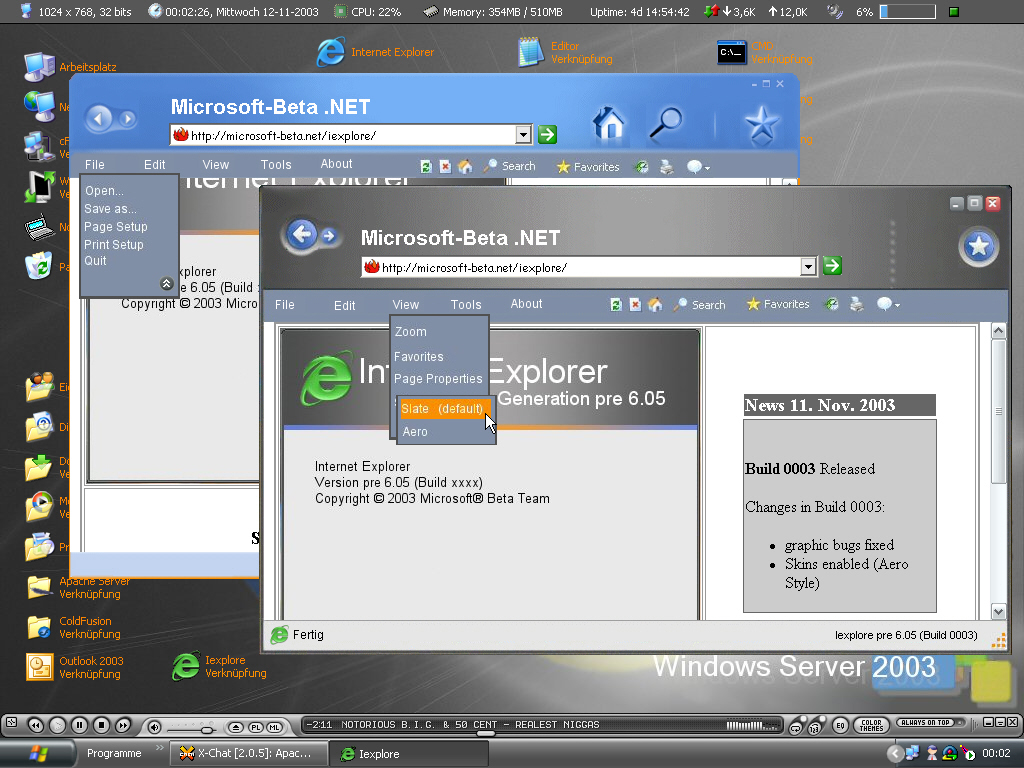This screenshot has width=1024, height=768.
Task: Click the blue back arrow in front browser window
Action: click(301, 235)
